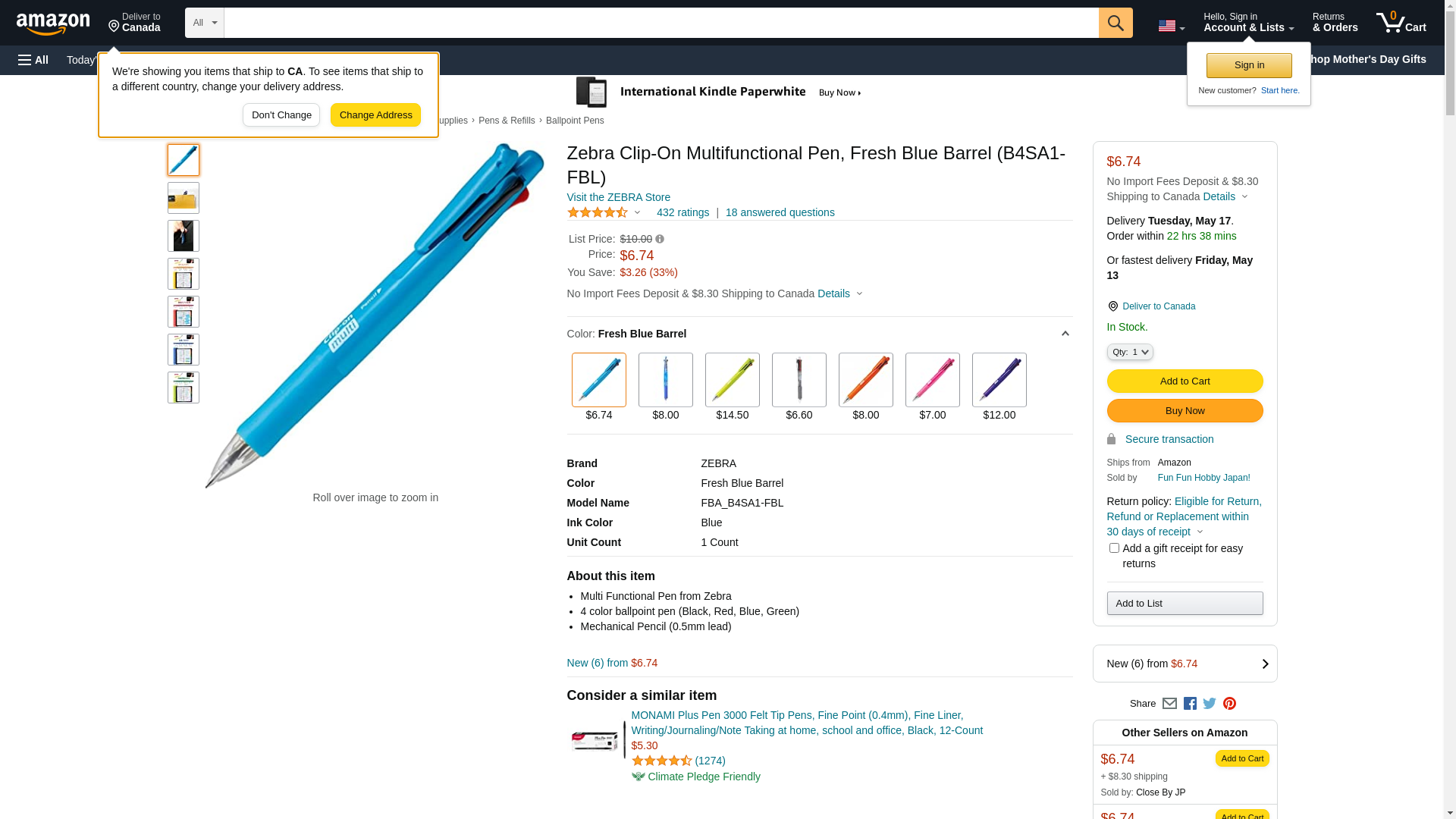This screenshot has width=1456, height=819.
Task: Click the search magnifier button
Action: click(x=1116, y=23)
